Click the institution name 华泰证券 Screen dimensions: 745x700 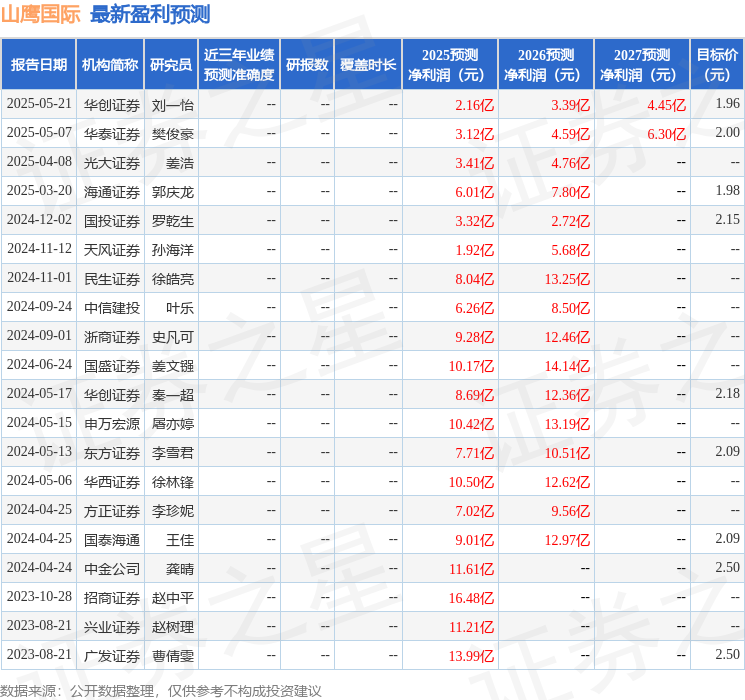pos(112,134)
